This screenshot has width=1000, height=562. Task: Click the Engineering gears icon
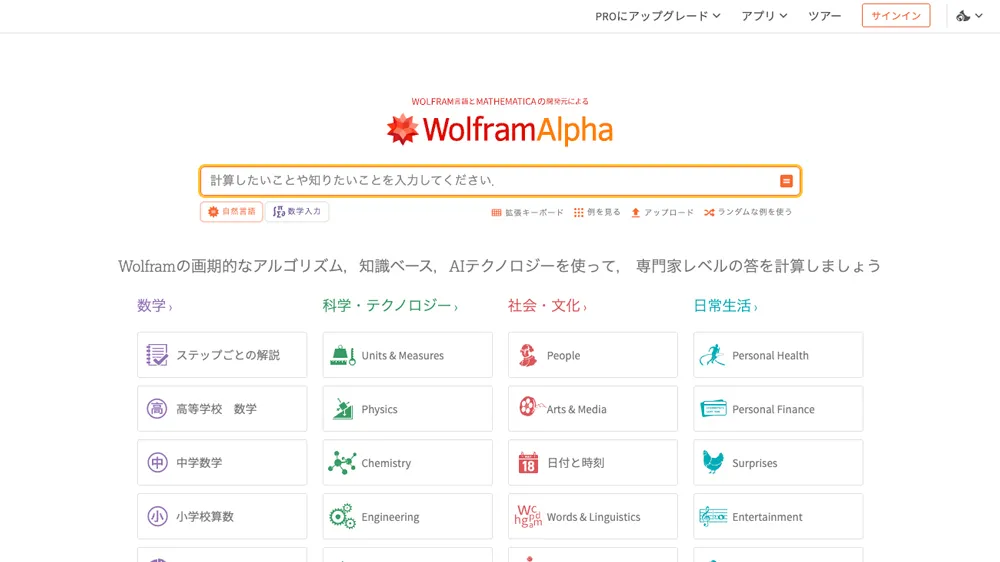point(342,516)
